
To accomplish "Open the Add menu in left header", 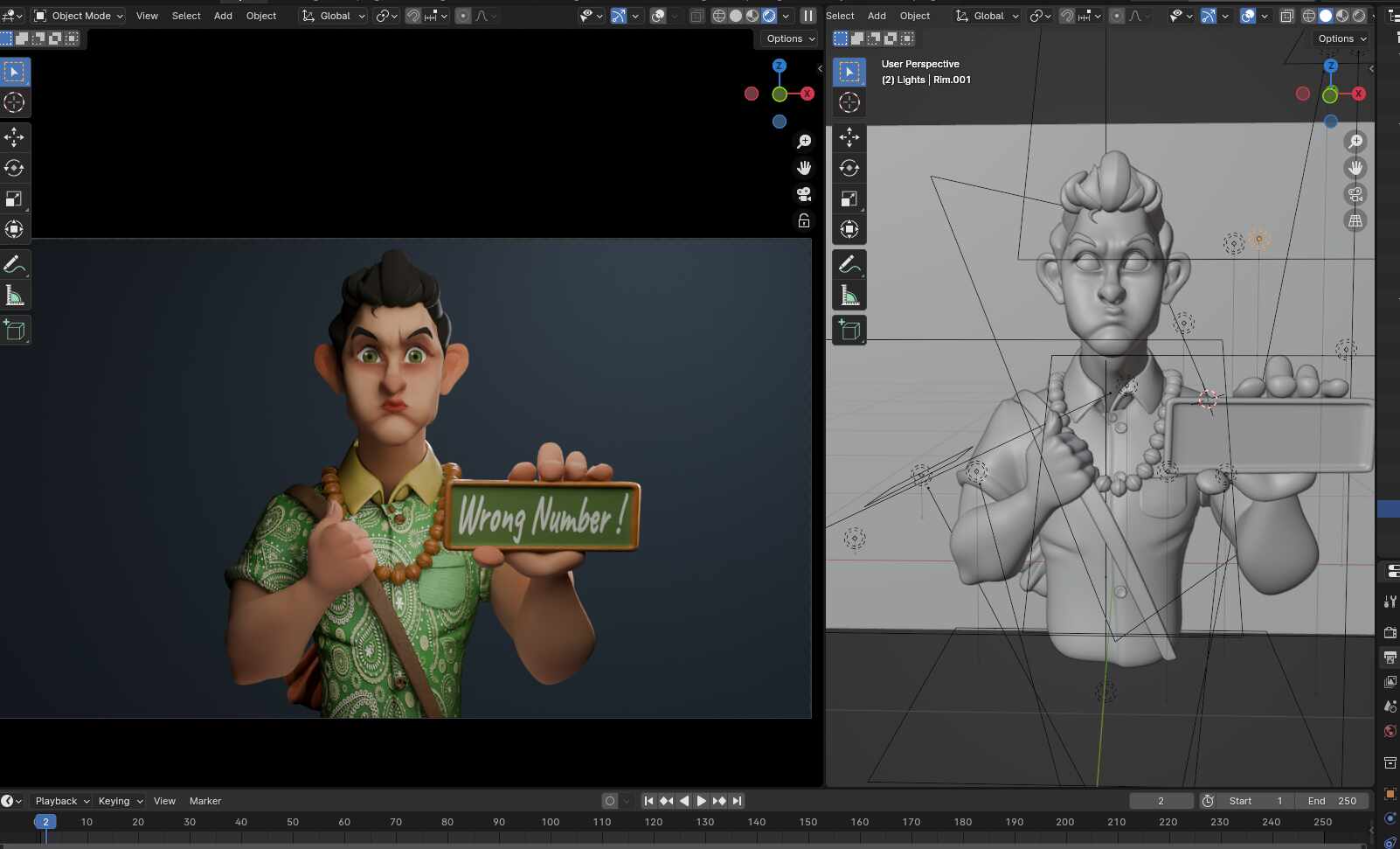I will coord(223,16).
